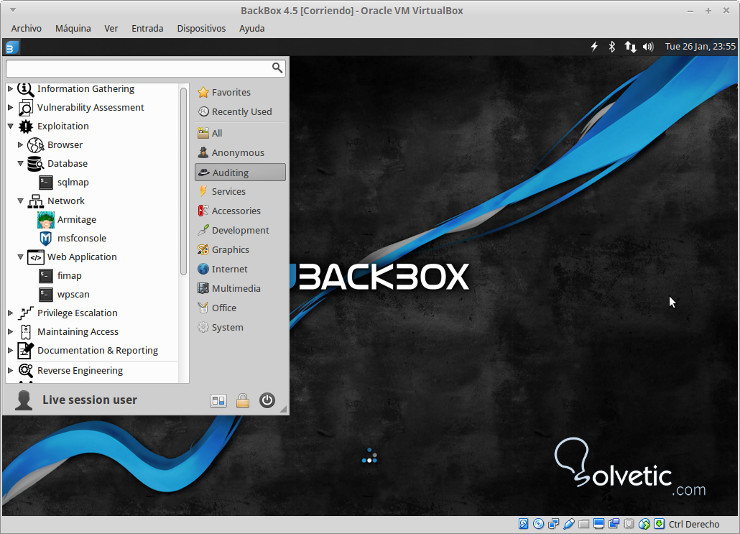Expand Maintaining Access category
The width and height of the screenshot is (740, 534).
[10, 332]
